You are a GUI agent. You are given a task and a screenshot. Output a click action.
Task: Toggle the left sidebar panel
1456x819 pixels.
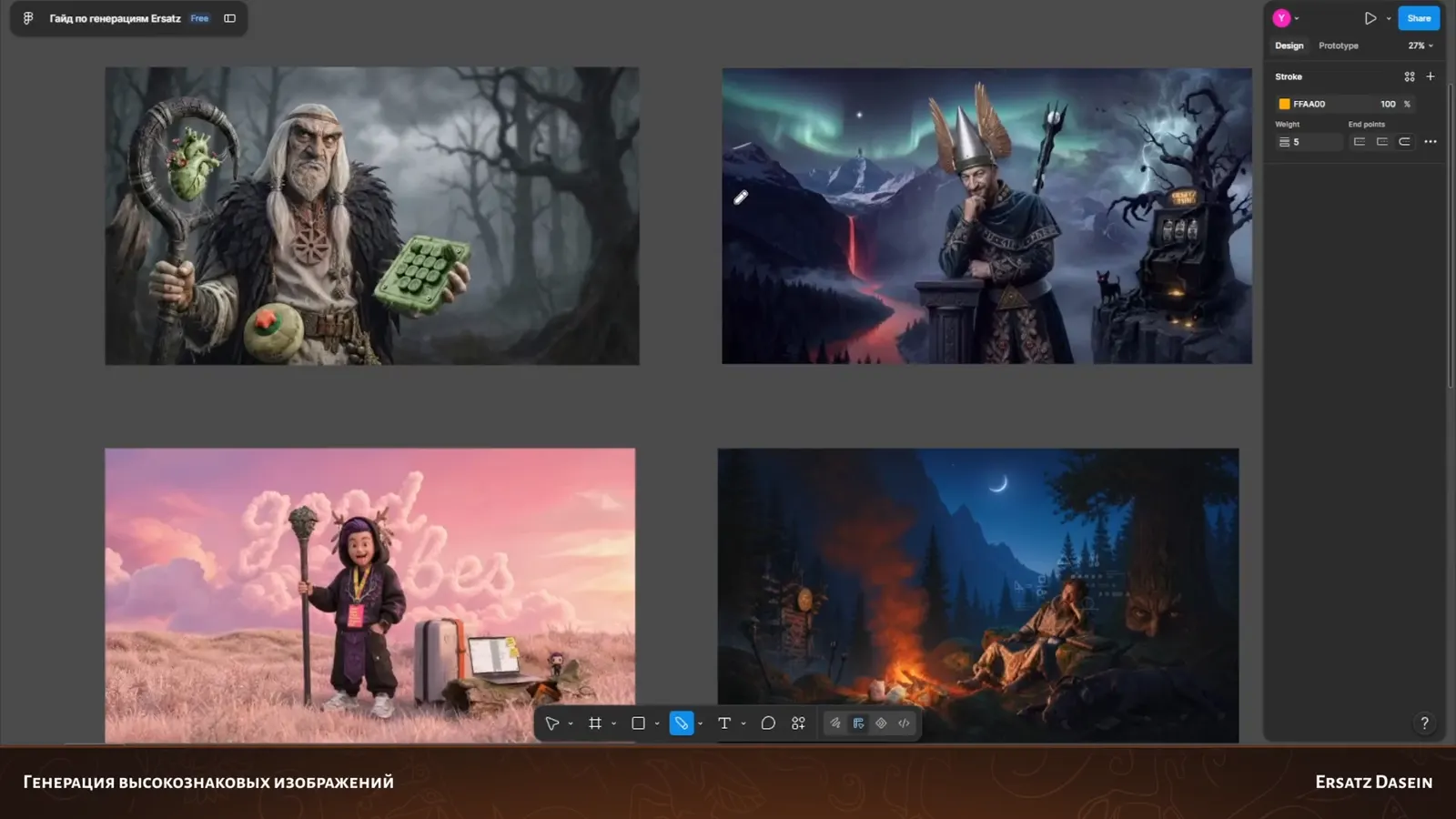tap(229, 18)
